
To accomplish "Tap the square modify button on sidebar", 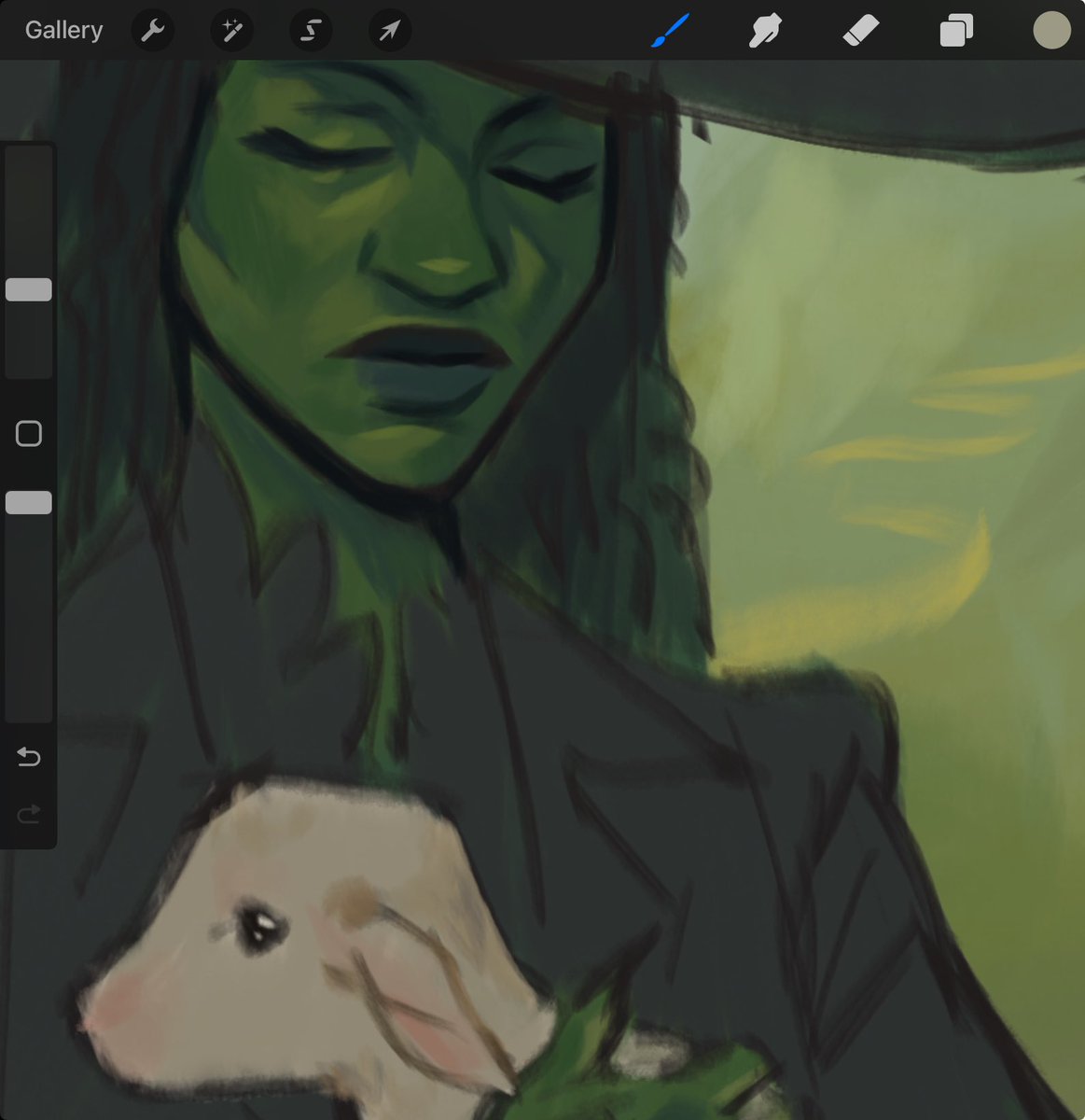I will click(x=29, y=434).
